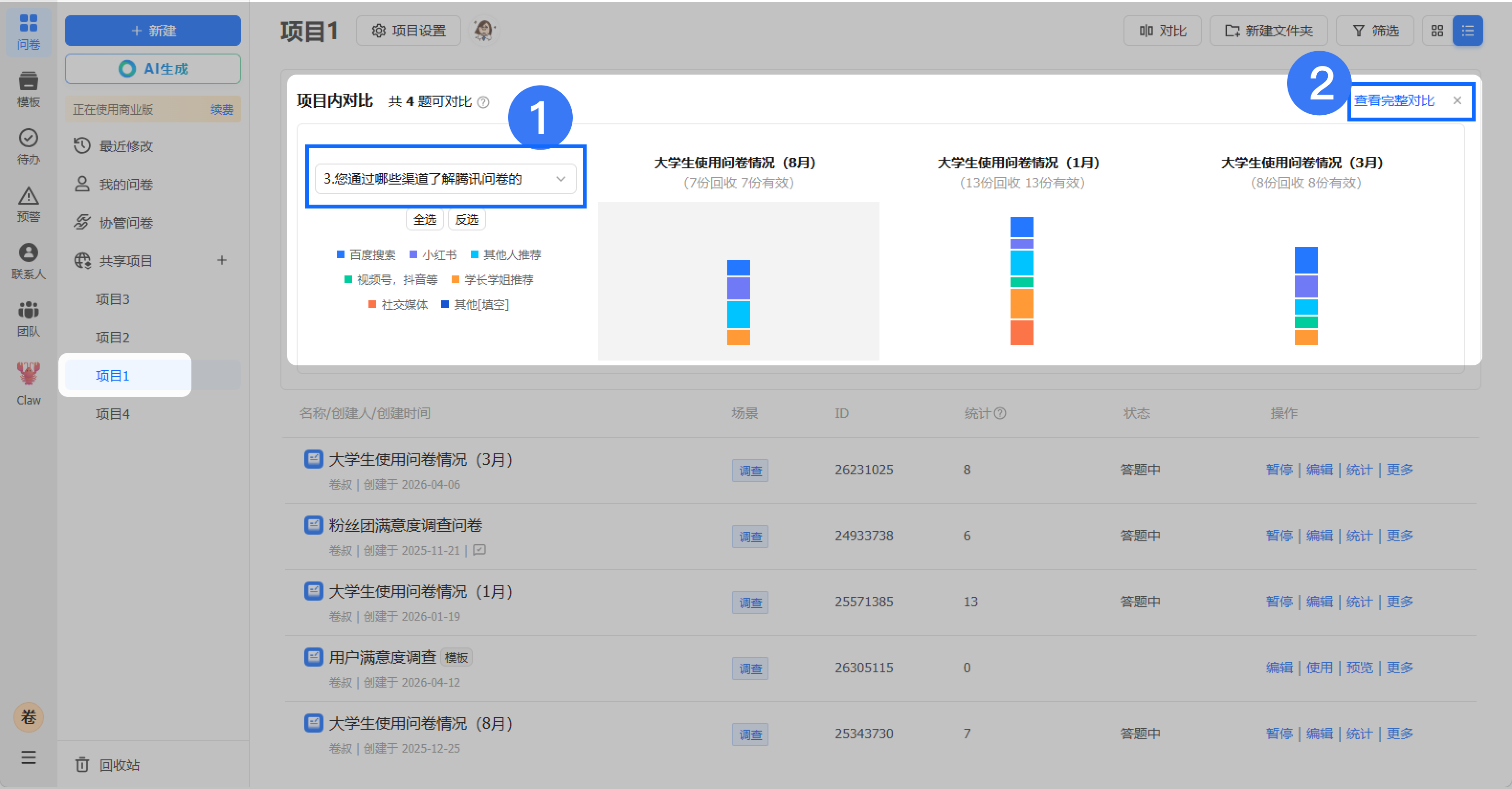Open 更多 menu for 用户满意度调查

[1400, 668]
